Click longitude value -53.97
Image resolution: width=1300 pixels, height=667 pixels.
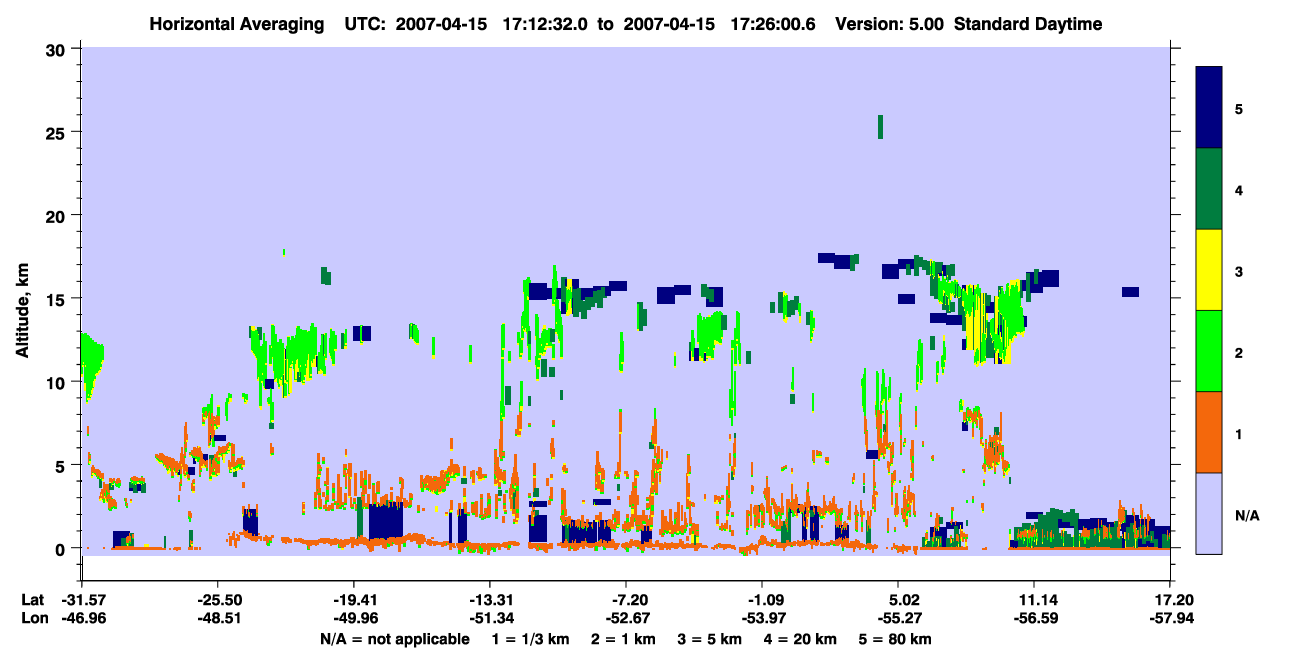pos(762,618)
